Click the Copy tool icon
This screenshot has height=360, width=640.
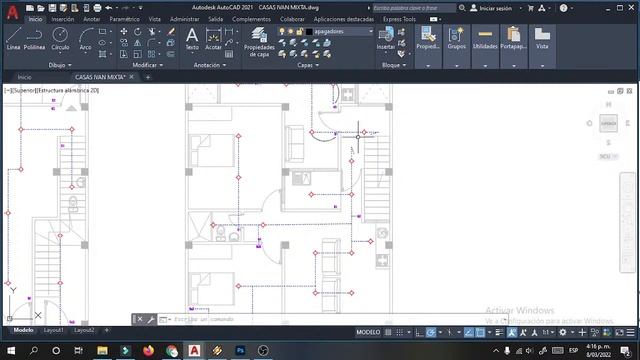[124, 42]
